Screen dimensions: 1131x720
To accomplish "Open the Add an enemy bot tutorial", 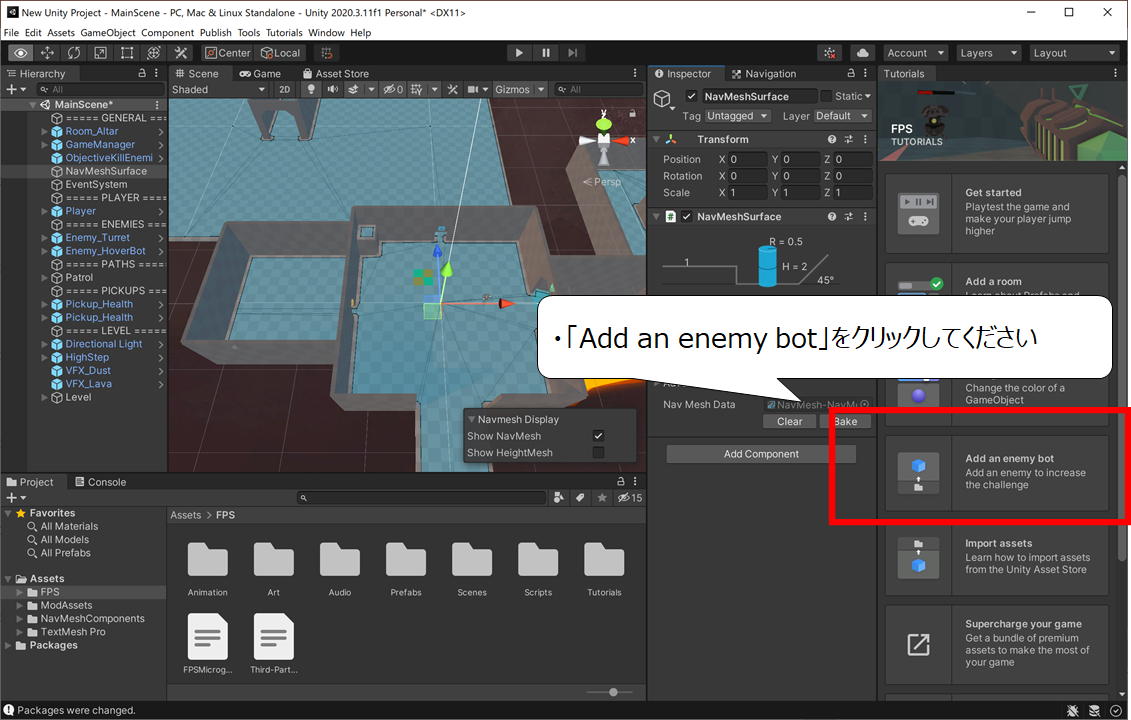I will tap(997, 473).
